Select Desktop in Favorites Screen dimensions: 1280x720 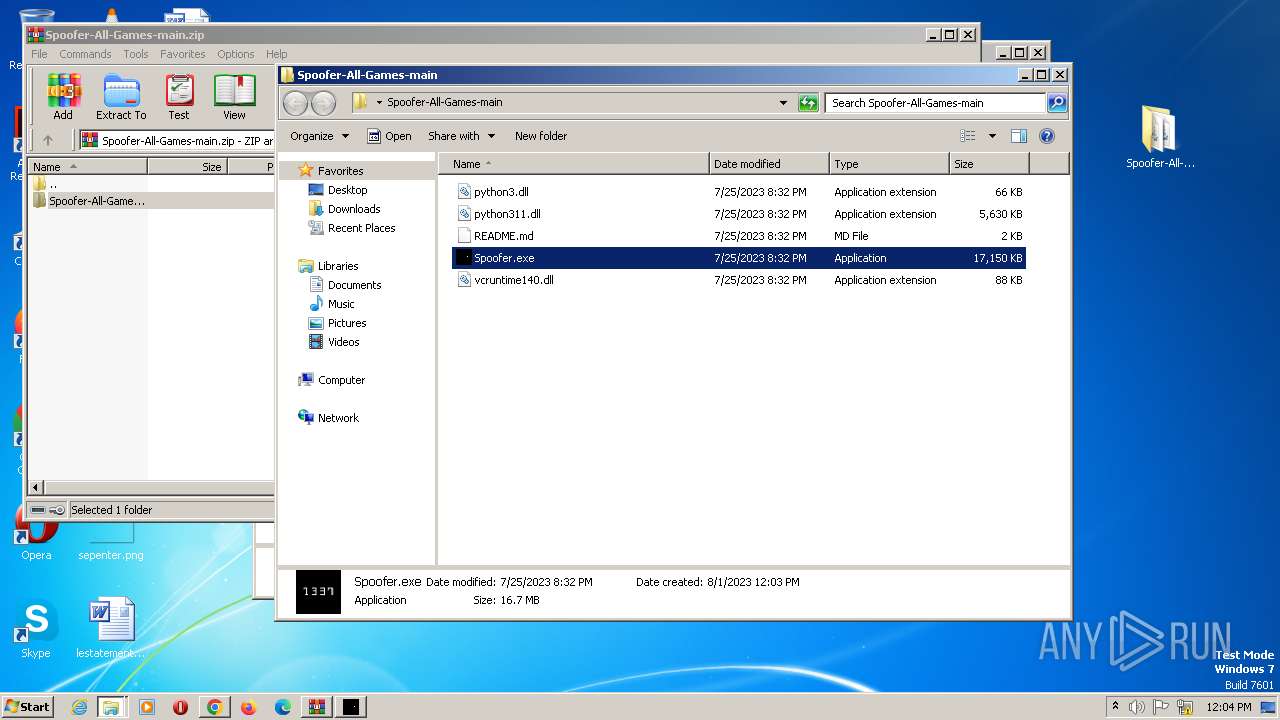tap(347, 190)
